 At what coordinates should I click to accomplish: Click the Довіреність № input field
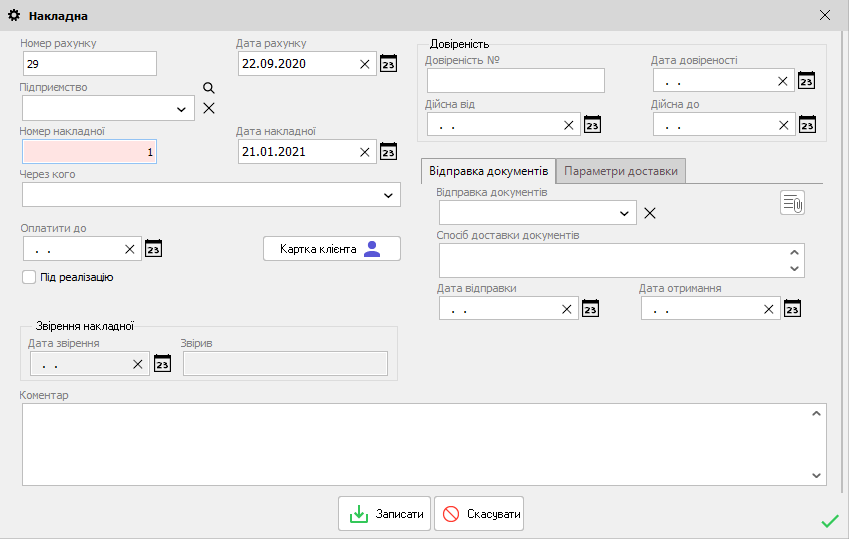(515, 81)
